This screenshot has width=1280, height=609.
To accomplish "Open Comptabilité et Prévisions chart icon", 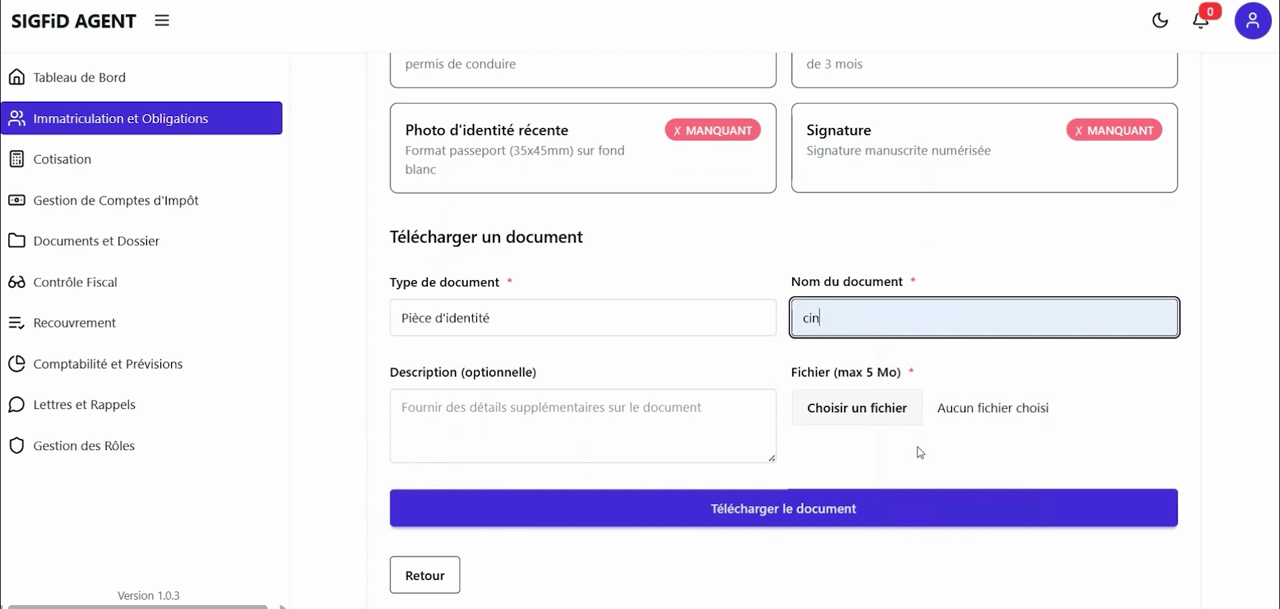I will [x=17, y=363].
